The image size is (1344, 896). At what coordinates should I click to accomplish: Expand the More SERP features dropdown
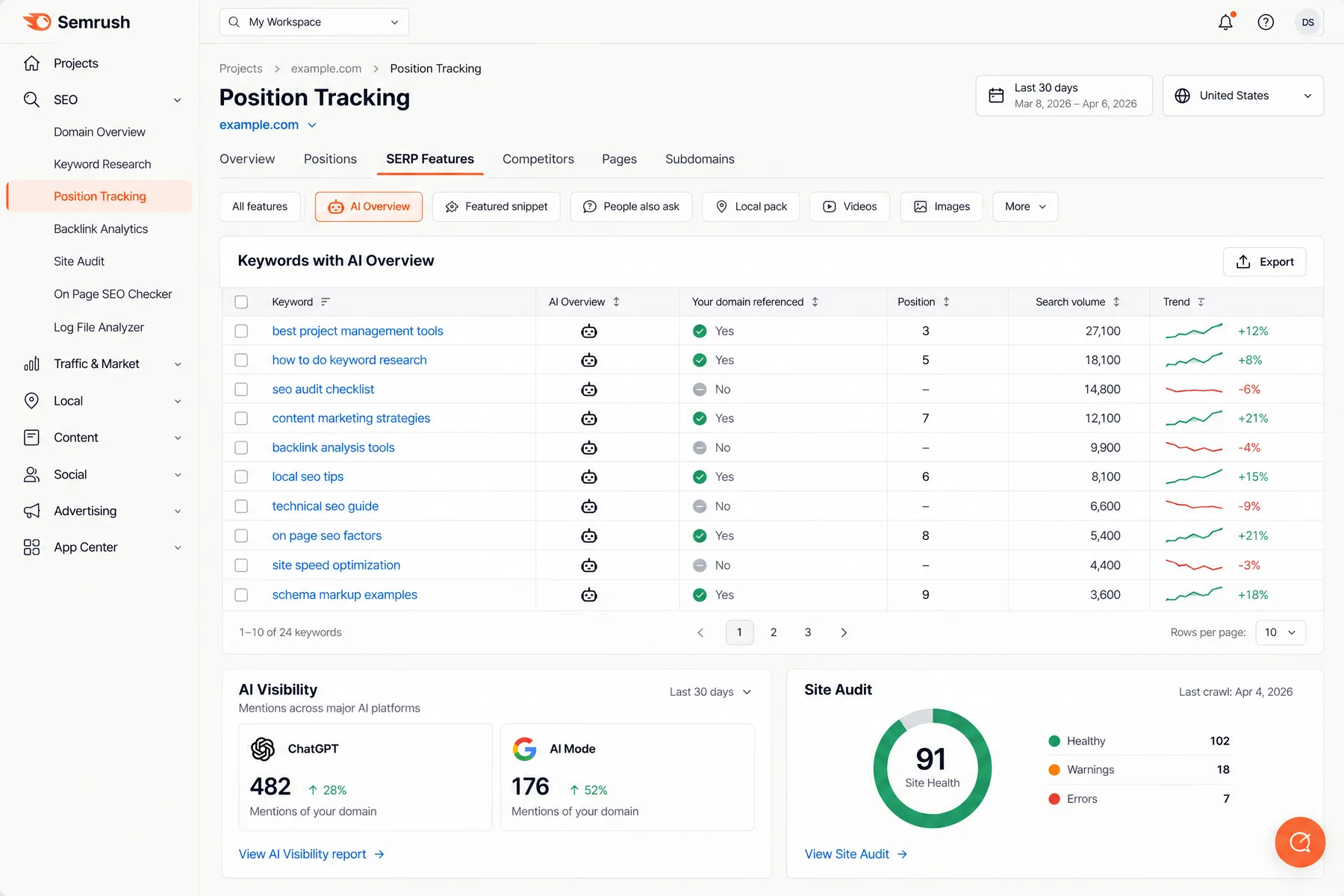pos(1025,207)
